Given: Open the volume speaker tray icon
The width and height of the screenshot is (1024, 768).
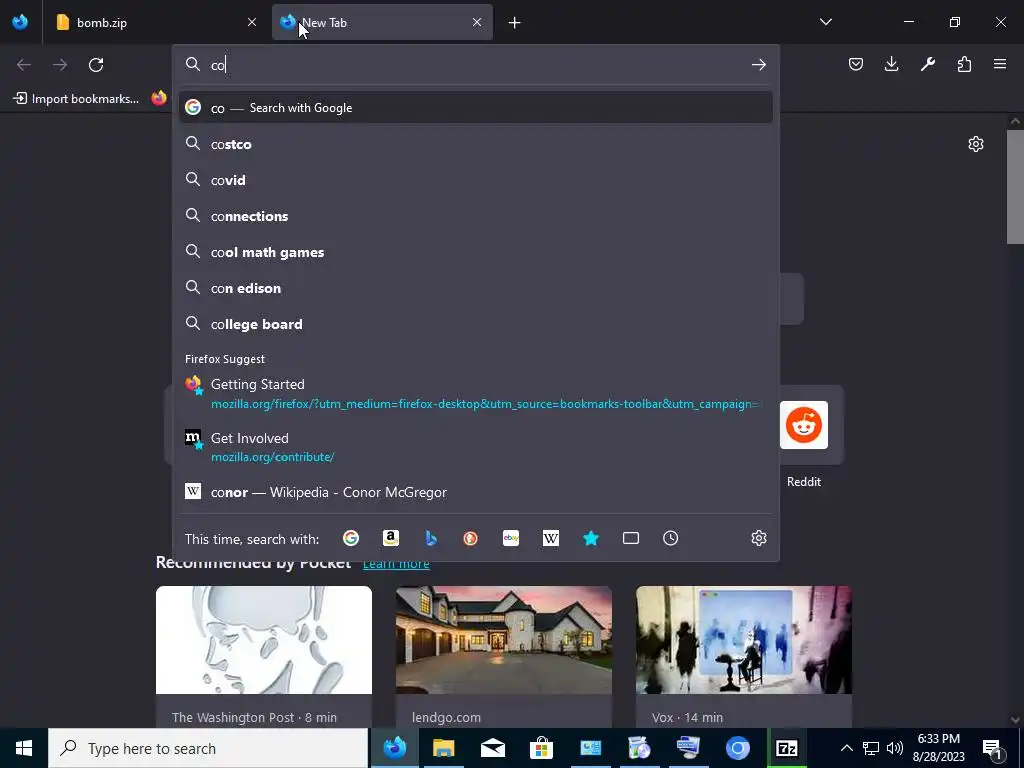Looking at the screenshot, I should (x=895, y=748).
